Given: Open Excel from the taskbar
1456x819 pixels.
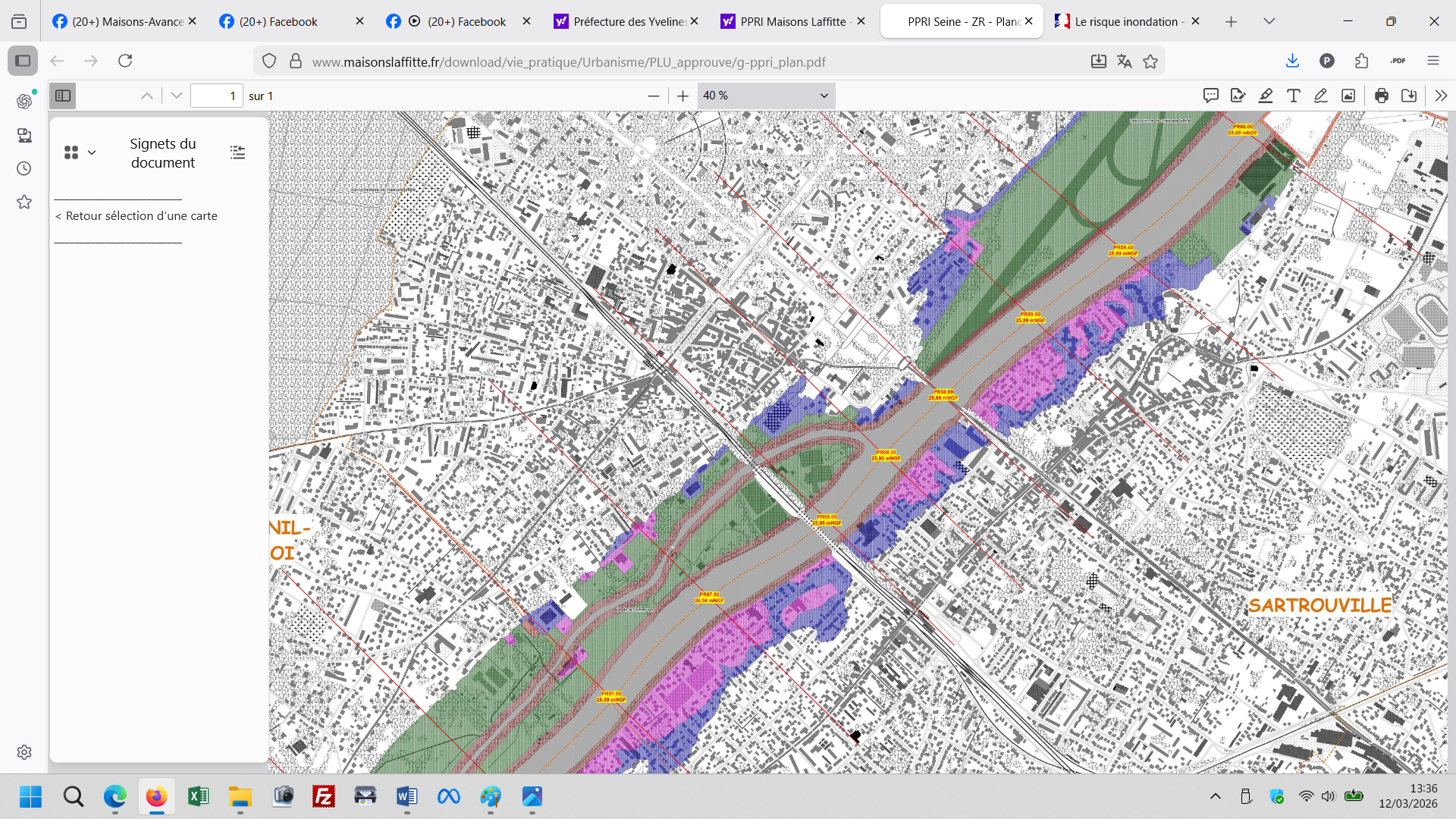Looking at the screenshot, I should (x=198, y=796).
